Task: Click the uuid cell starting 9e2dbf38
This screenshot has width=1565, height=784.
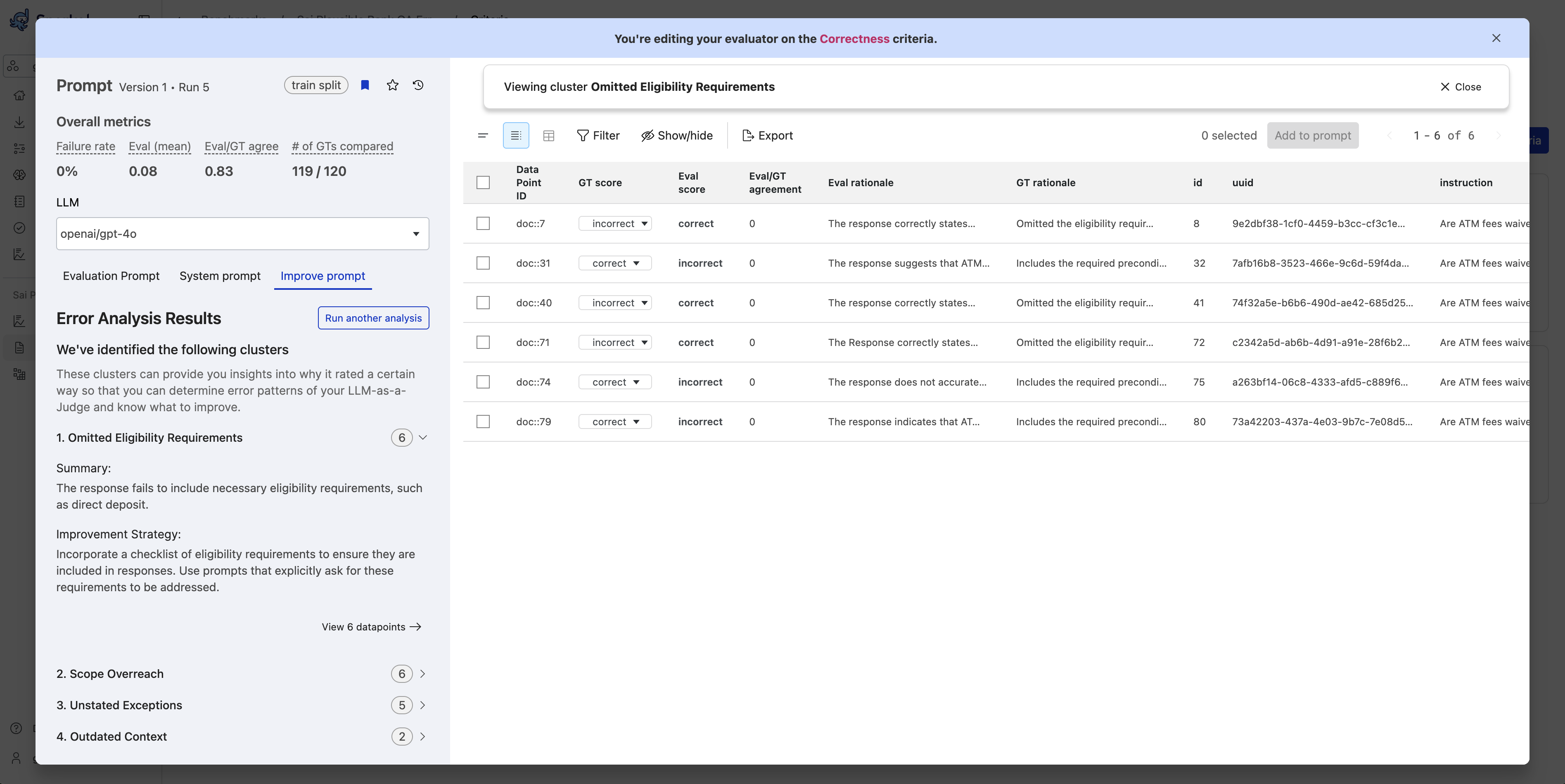Action: pyautogui.click(x=1318, y=223)
